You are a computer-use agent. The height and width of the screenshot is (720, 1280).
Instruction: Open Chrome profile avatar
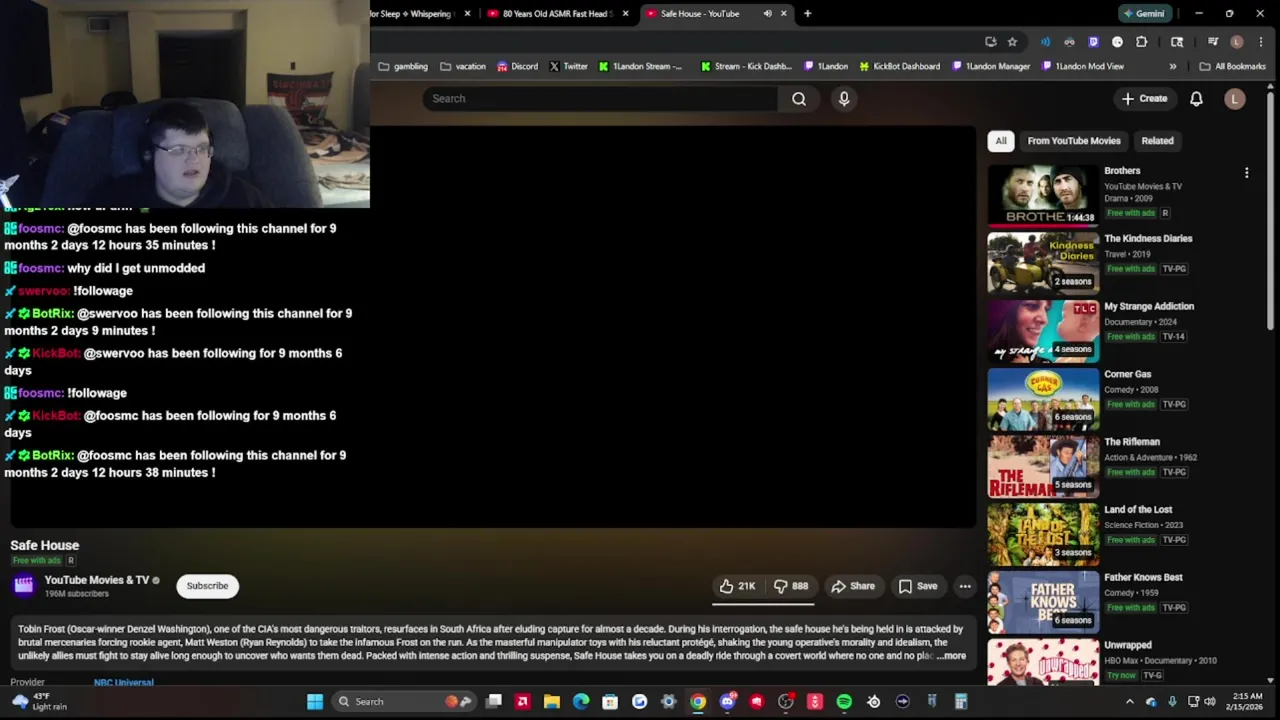[x=1237, y=42]
